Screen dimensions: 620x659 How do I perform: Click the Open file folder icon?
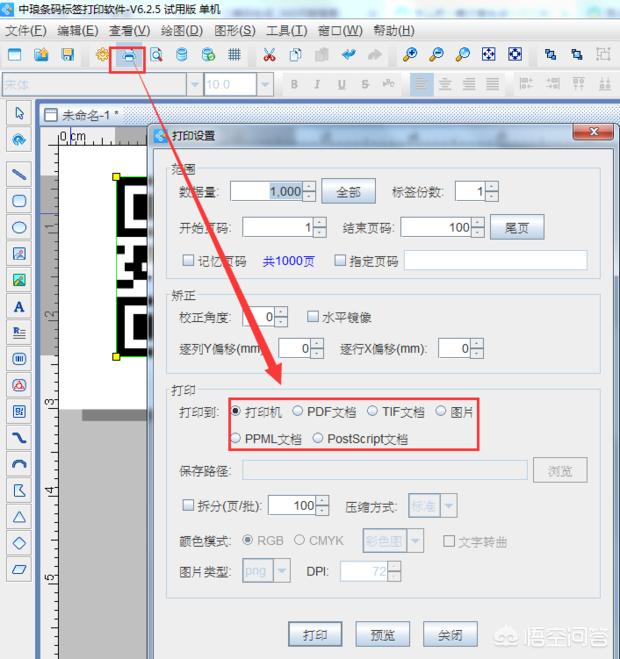tap(41, 55)
